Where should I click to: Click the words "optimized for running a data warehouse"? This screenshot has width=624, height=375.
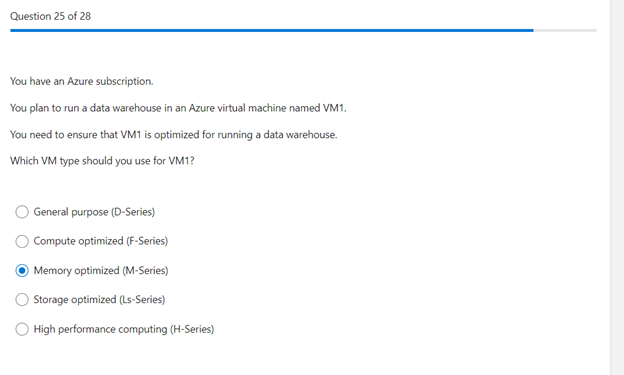click(246, 135)
